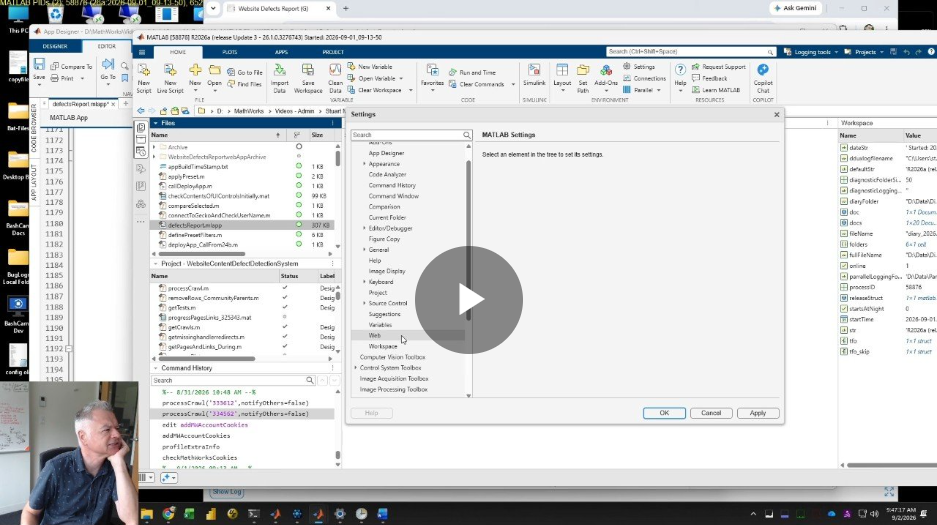Viewport: 937px width, 525px height.
Task: Expand the Appearance settings node
Action: click(x=364, y=164)
